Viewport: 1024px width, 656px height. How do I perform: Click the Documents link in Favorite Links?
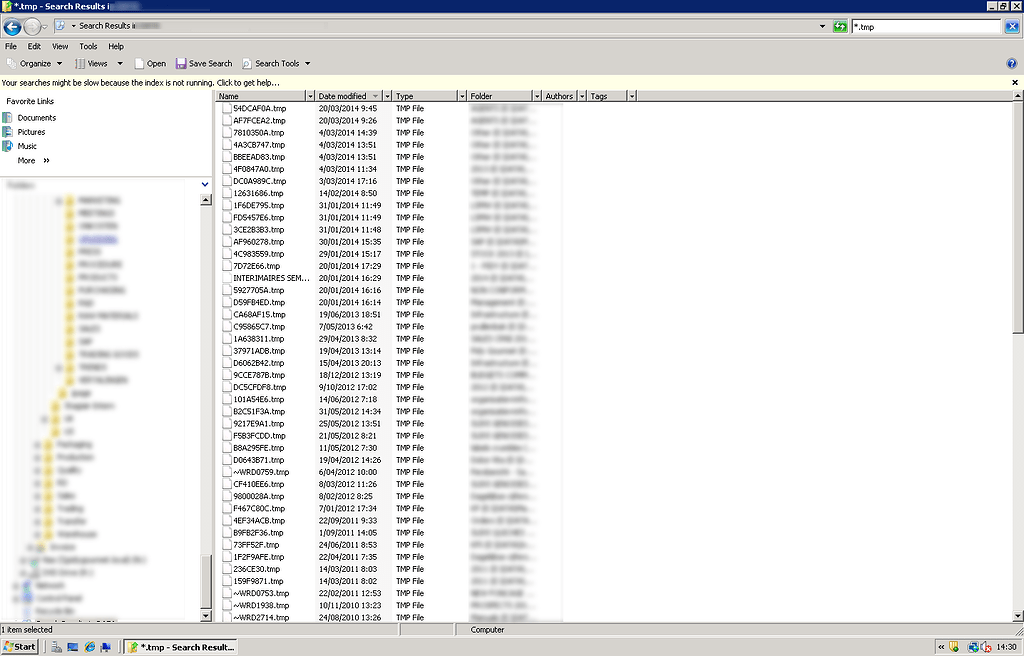click(35, 117)
